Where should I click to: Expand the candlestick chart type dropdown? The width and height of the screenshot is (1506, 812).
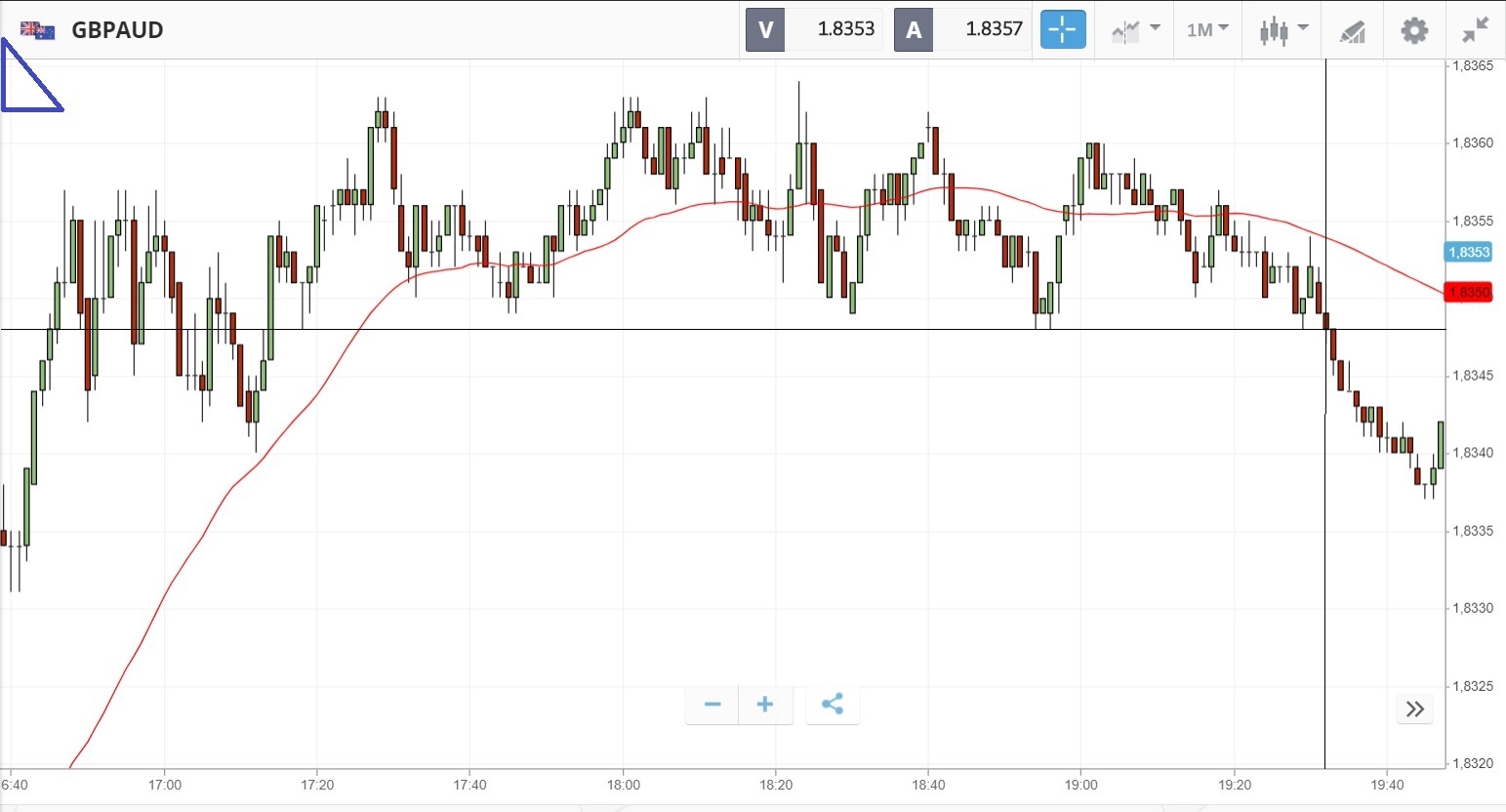click(1282, 30)
